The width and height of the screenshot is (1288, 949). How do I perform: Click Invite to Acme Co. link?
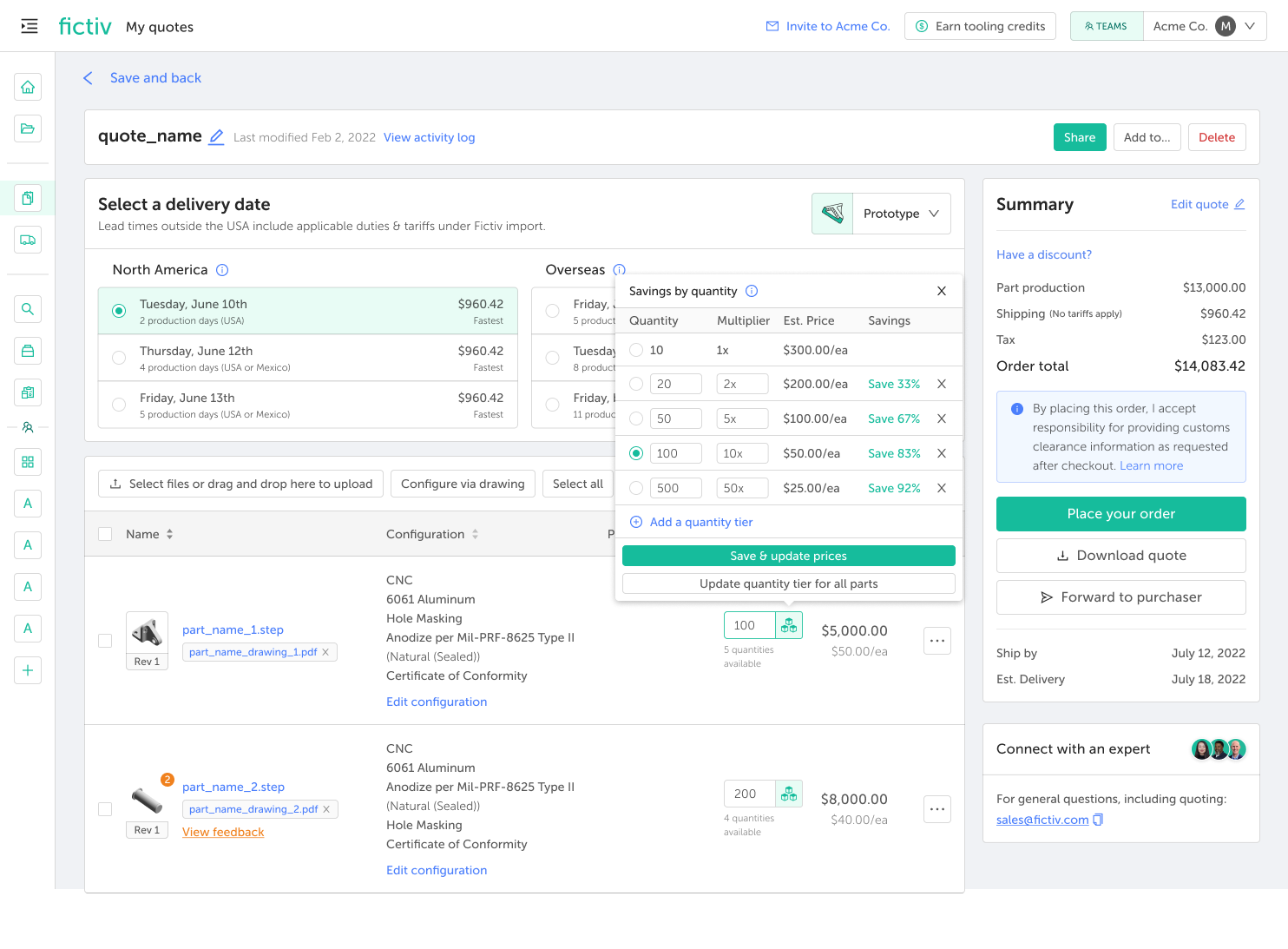click(828, 26)
